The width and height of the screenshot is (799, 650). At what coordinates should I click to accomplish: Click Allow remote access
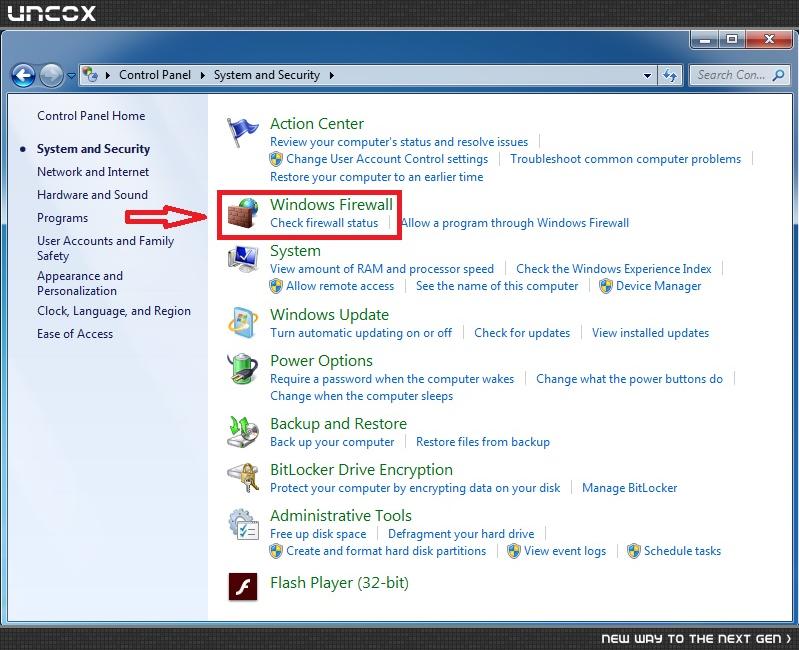tap(340, 286)
